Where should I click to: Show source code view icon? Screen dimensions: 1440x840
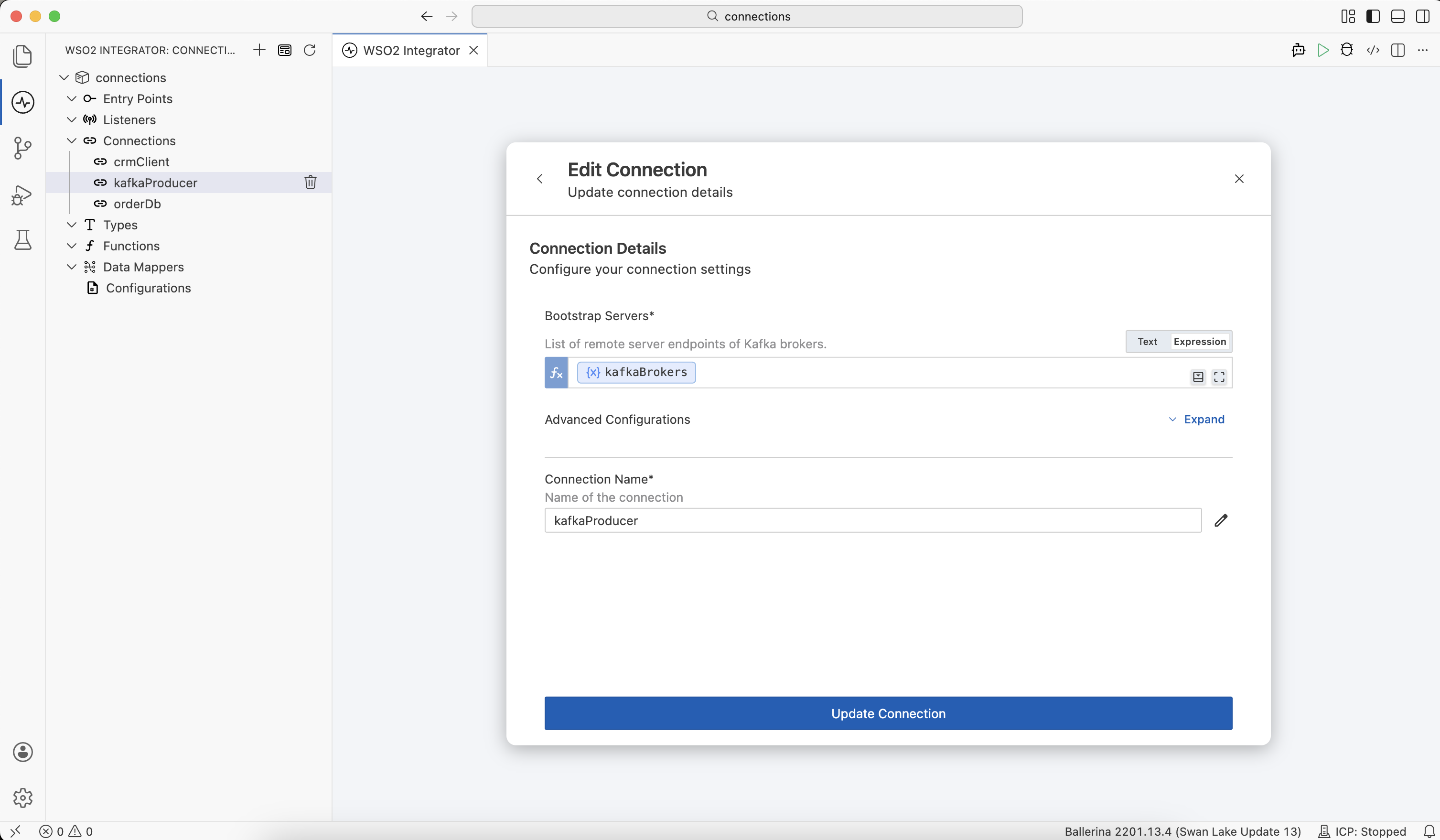point(1373,50)
